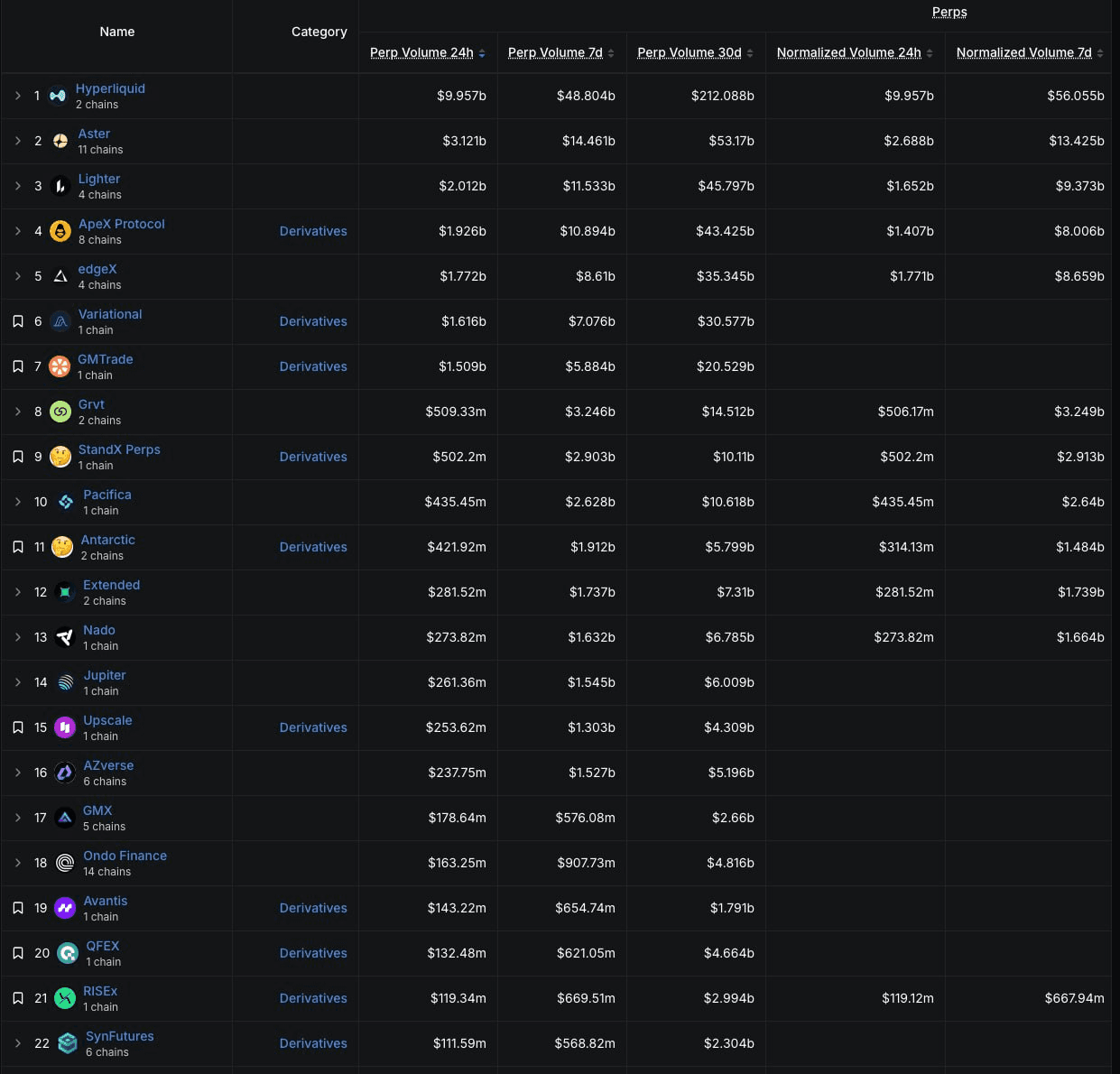Bookmark the Upscale row
This screenshot has height=1074, width=1120.
coord(17,727)
